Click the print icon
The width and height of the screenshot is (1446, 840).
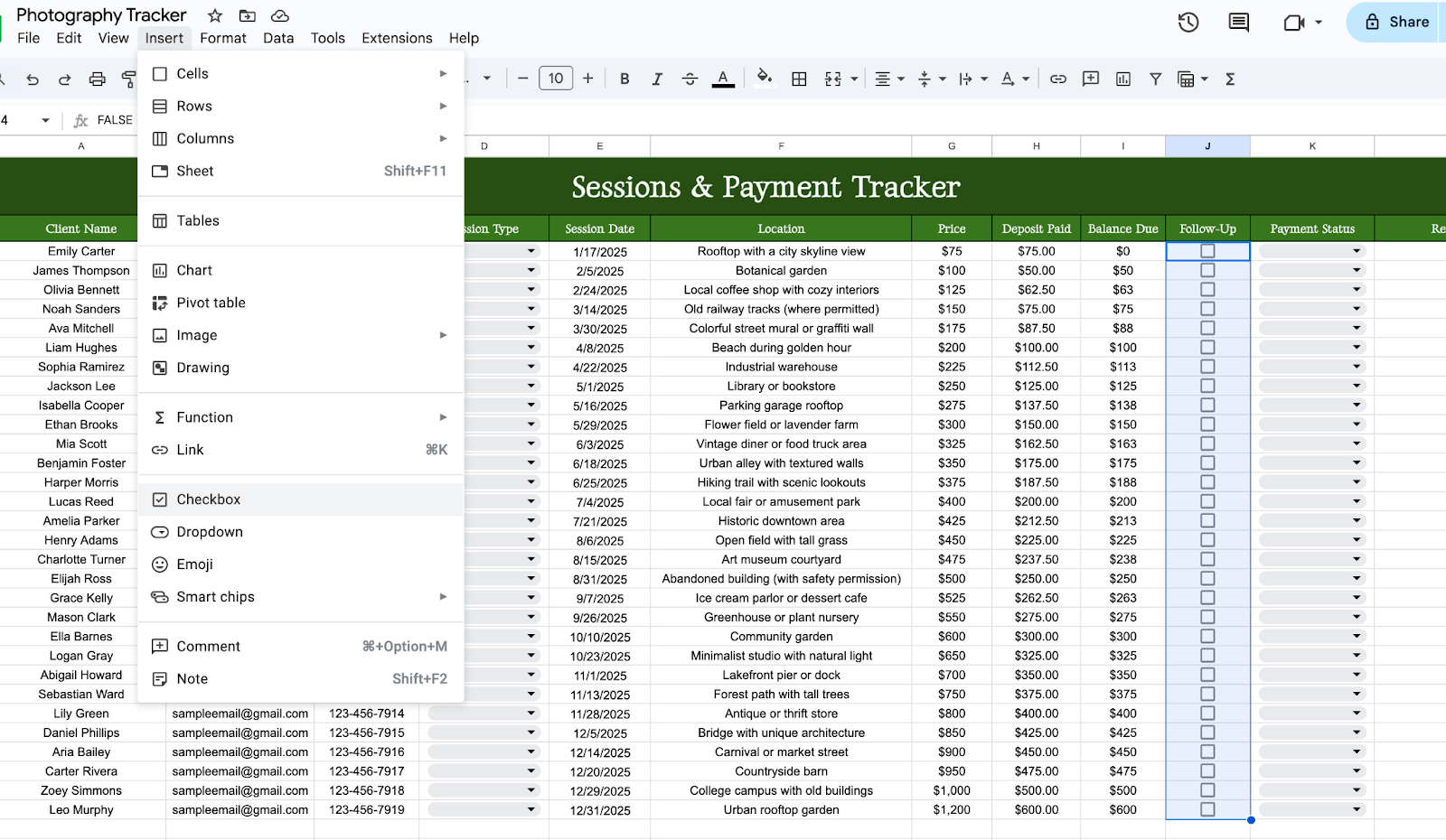pos(97,79)
